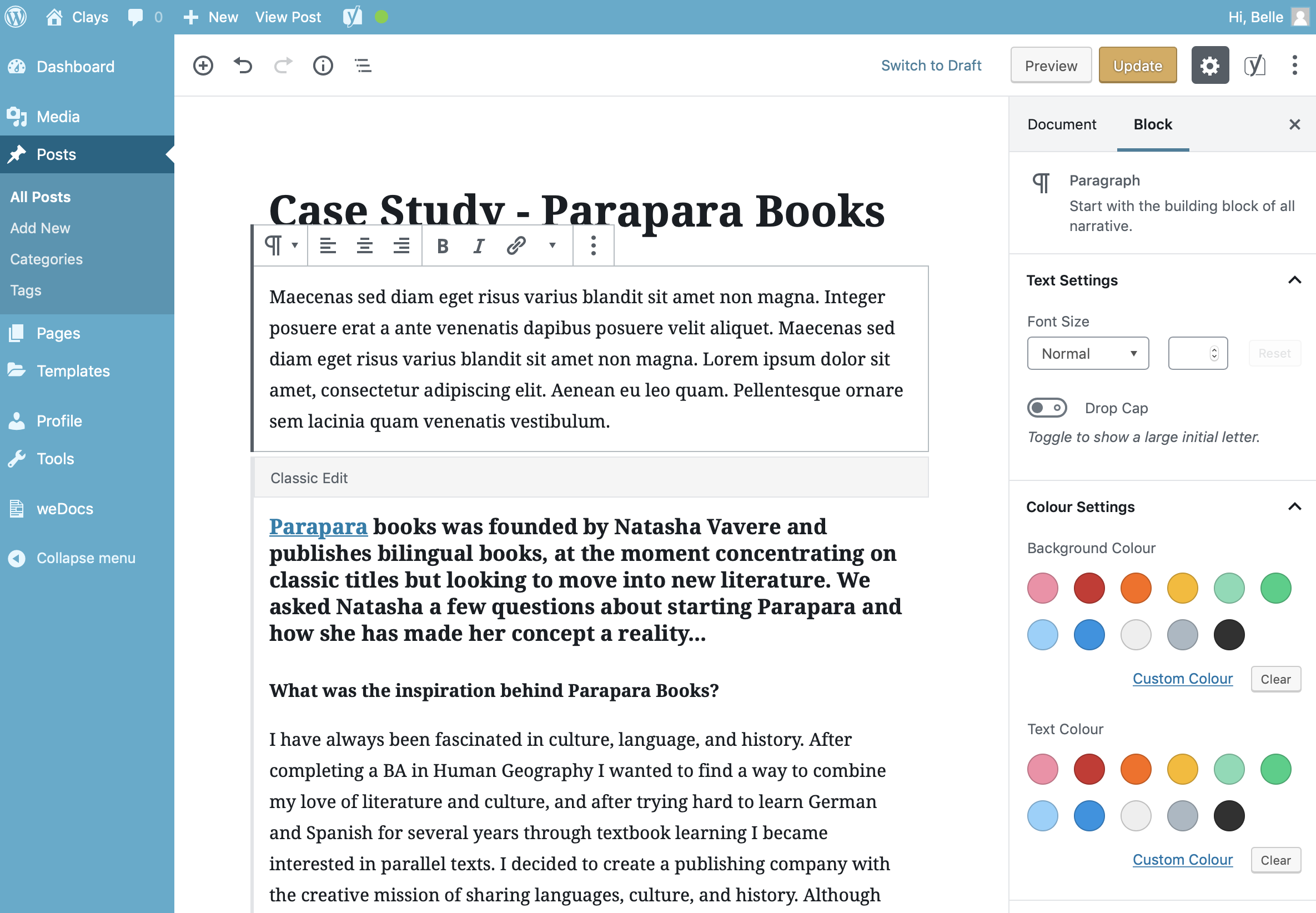Undo the last change
The image size is (1316, 913).
(x=243, y=65)
